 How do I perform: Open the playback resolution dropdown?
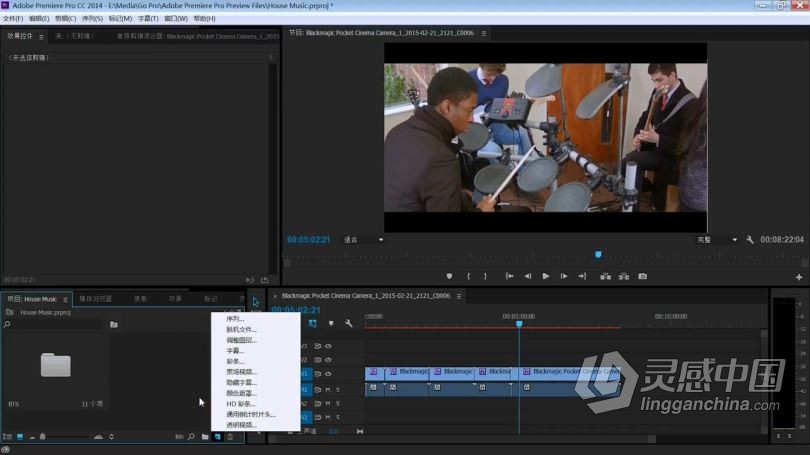point(717,240)
